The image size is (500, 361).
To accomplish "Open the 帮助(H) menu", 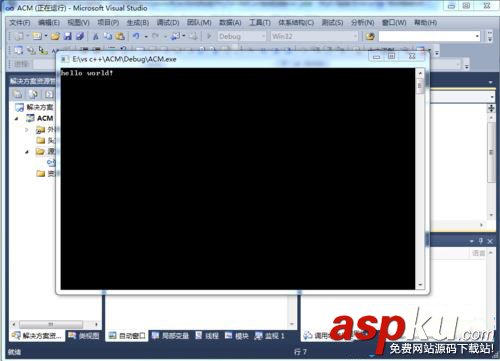I will [425, 23].
